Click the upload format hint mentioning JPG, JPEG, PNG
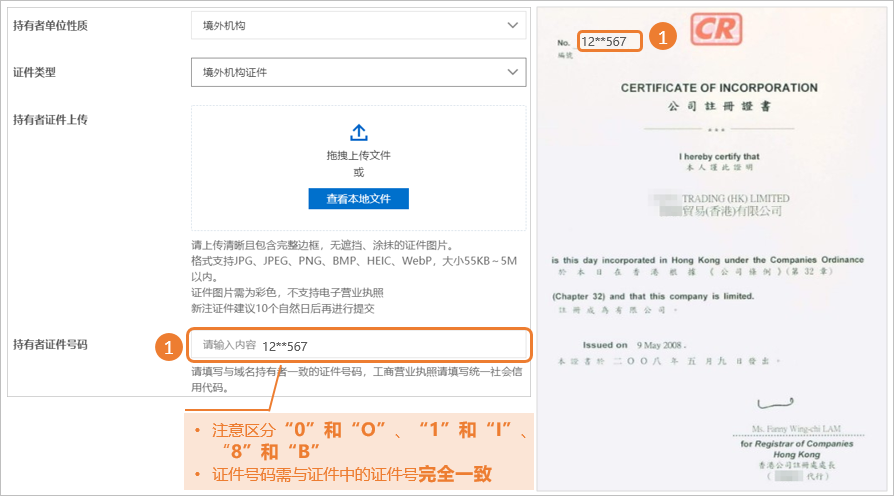The image size is (894, 496). (x=354, y=261)
